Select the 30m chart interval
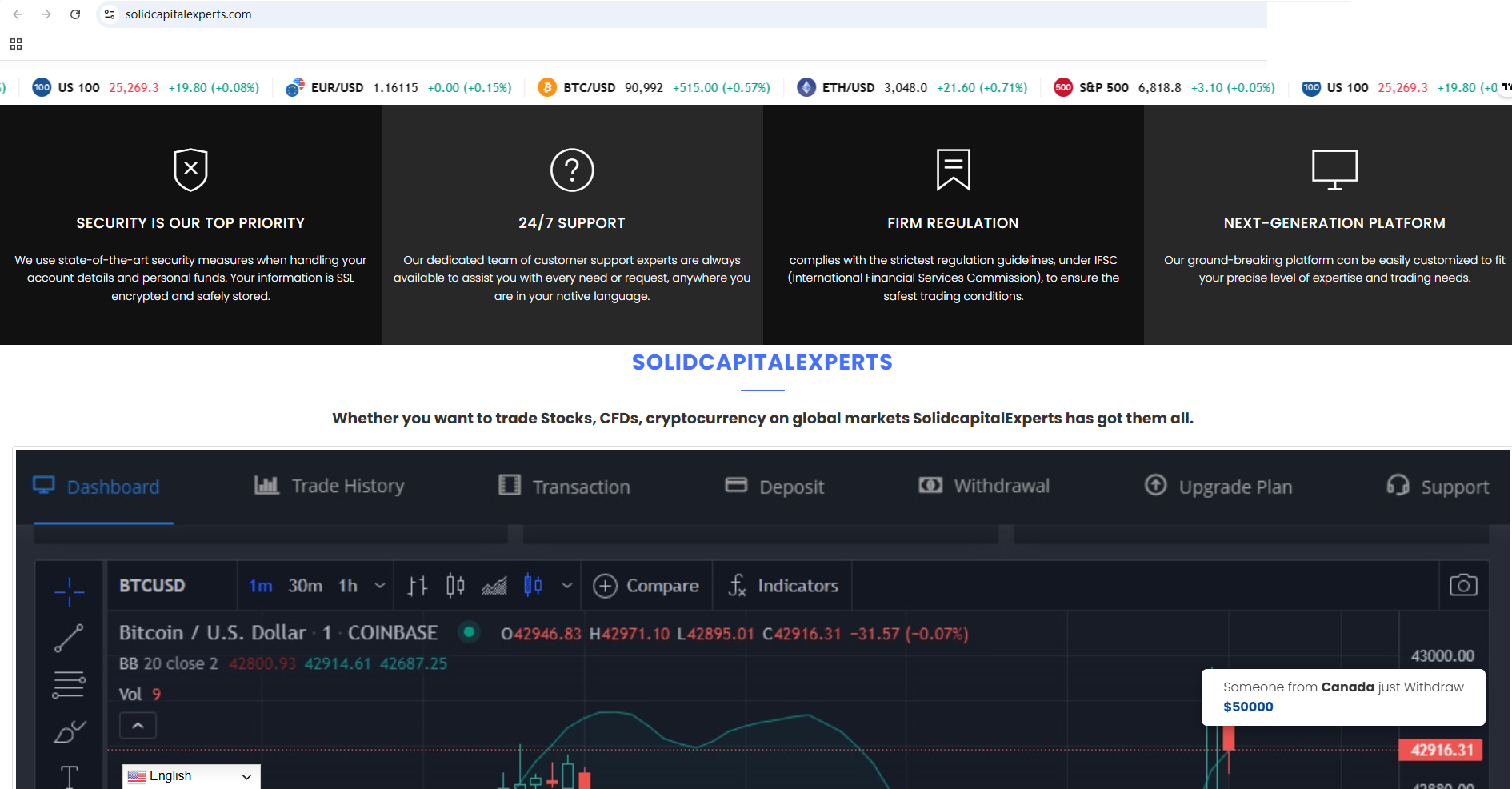The width and height of the screenshot is (1512, 789). (306, 586)
